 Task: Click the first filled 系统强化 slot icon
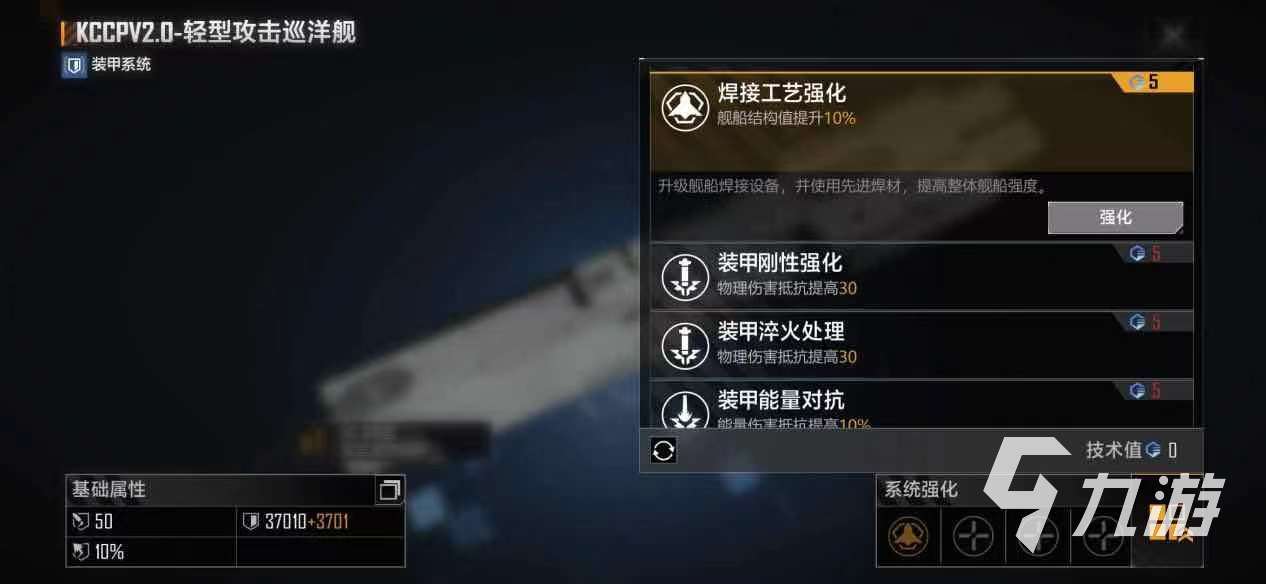click(x=908, y=537)
